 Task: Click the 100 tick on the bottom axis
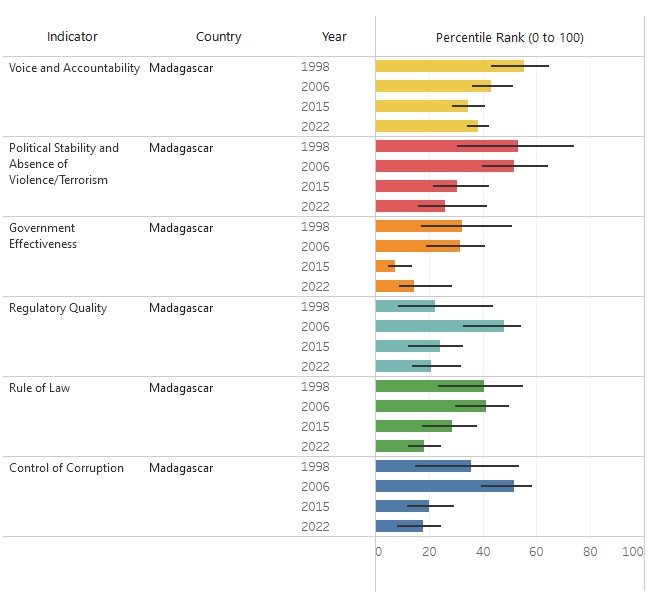[x=632, y=552]
